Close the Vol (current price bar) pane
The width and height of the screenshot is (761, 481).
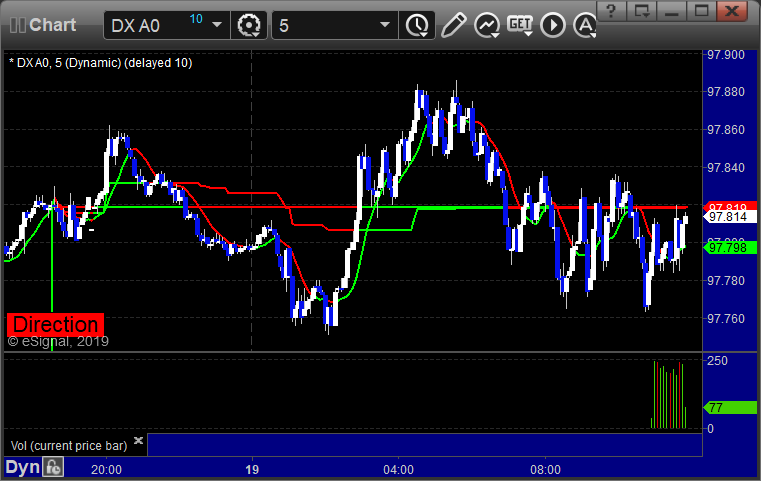pos(138,441)
